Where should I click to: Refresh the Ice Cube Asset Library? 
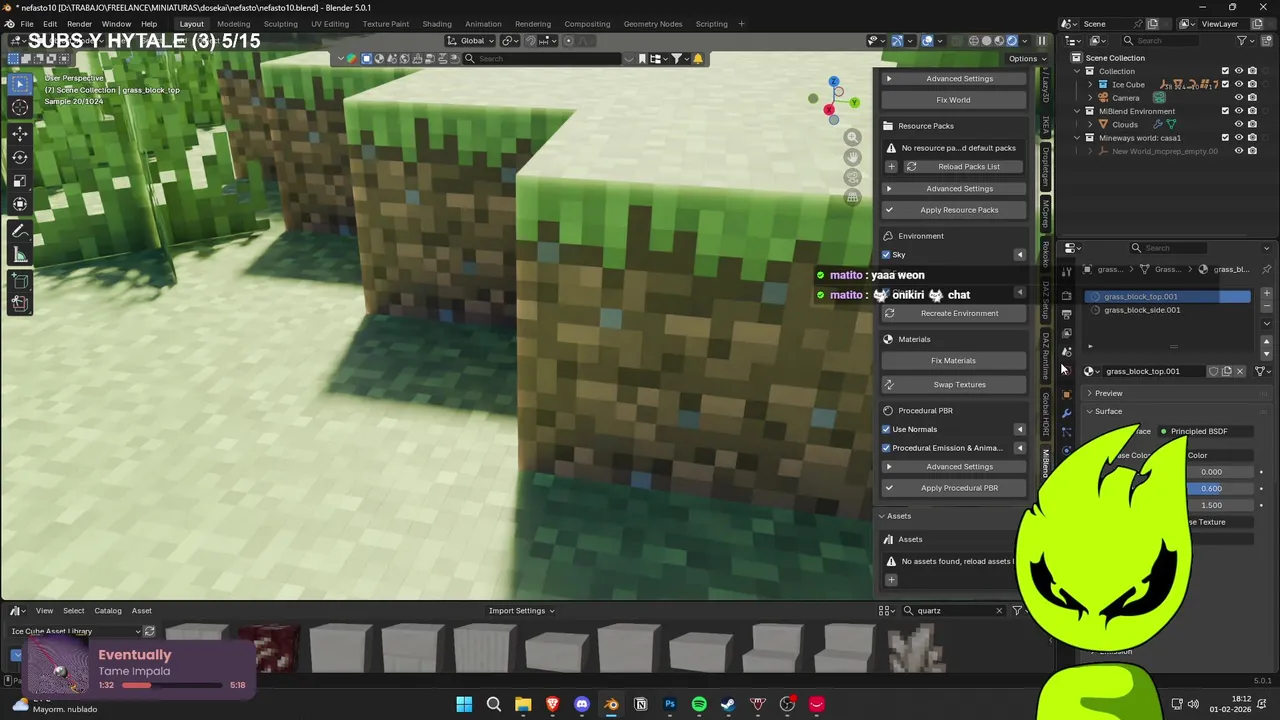(149, 631)
